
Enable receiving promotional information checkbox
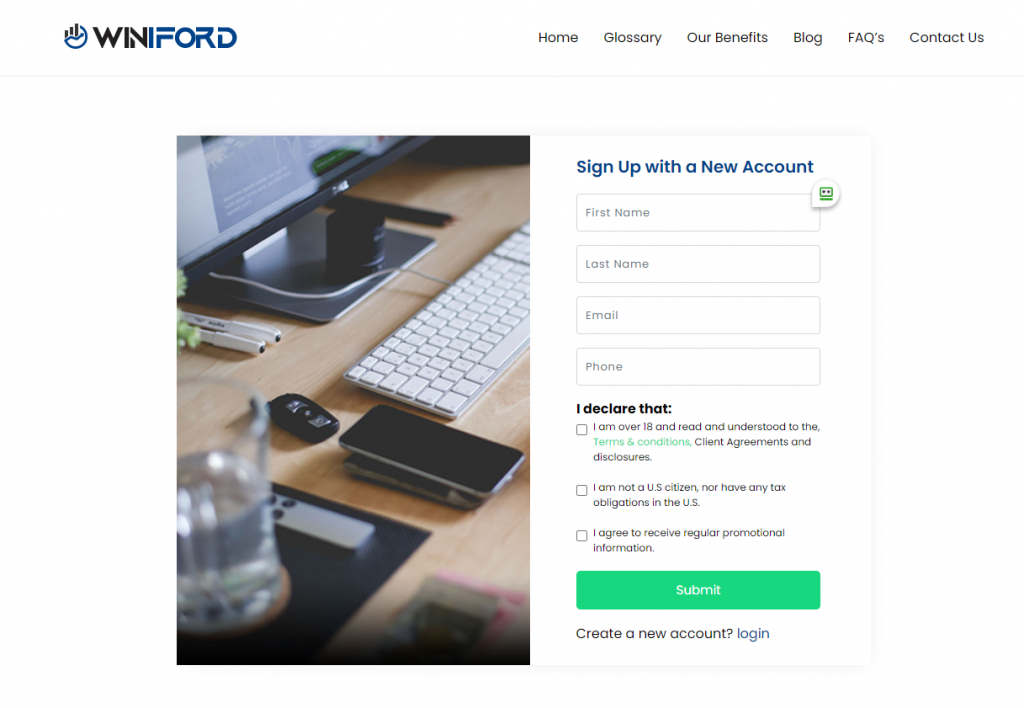click(581, 536)
